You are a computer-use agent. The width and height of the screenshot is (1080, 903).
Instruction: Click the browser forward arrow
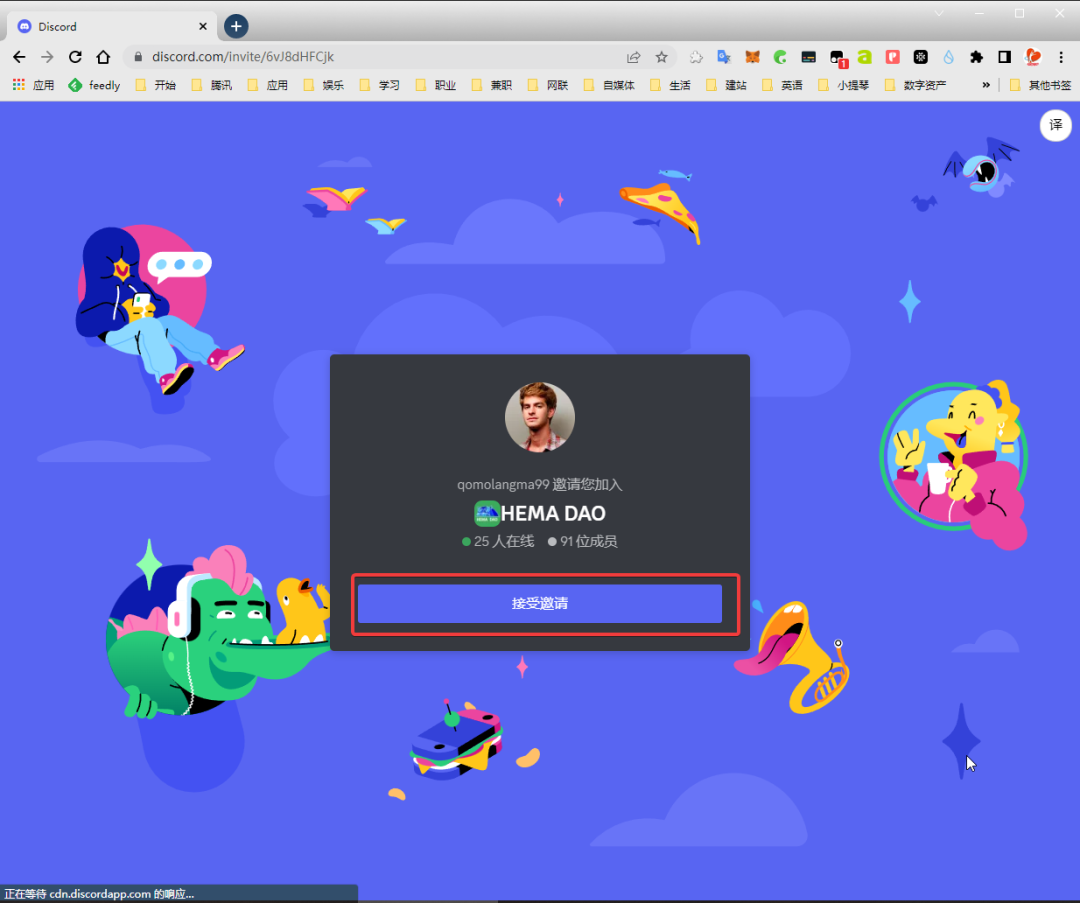click(47, 57)
